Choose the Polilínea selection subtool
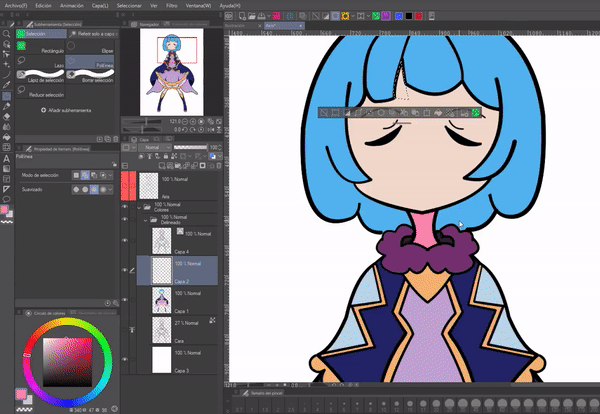 [90, 62]
